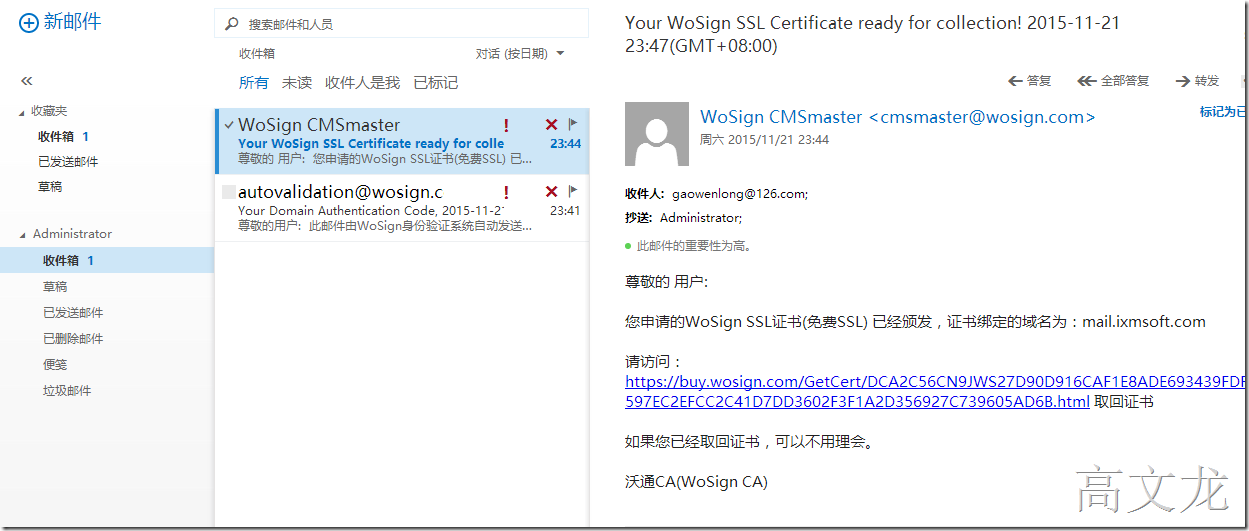The image size is (1249, 531).
Task: Click the 答复 reply button
Action: (x=1039, y=81)
